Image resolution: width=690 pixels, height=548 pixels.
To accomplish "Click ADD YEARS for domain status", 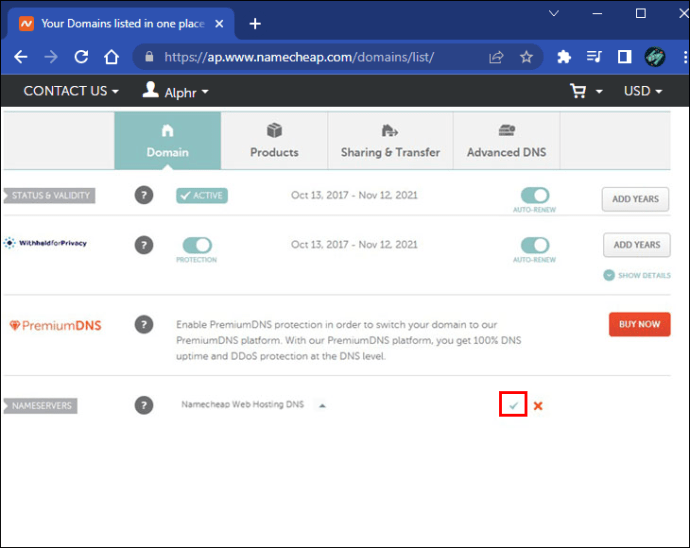I will (x=635, y=199).
